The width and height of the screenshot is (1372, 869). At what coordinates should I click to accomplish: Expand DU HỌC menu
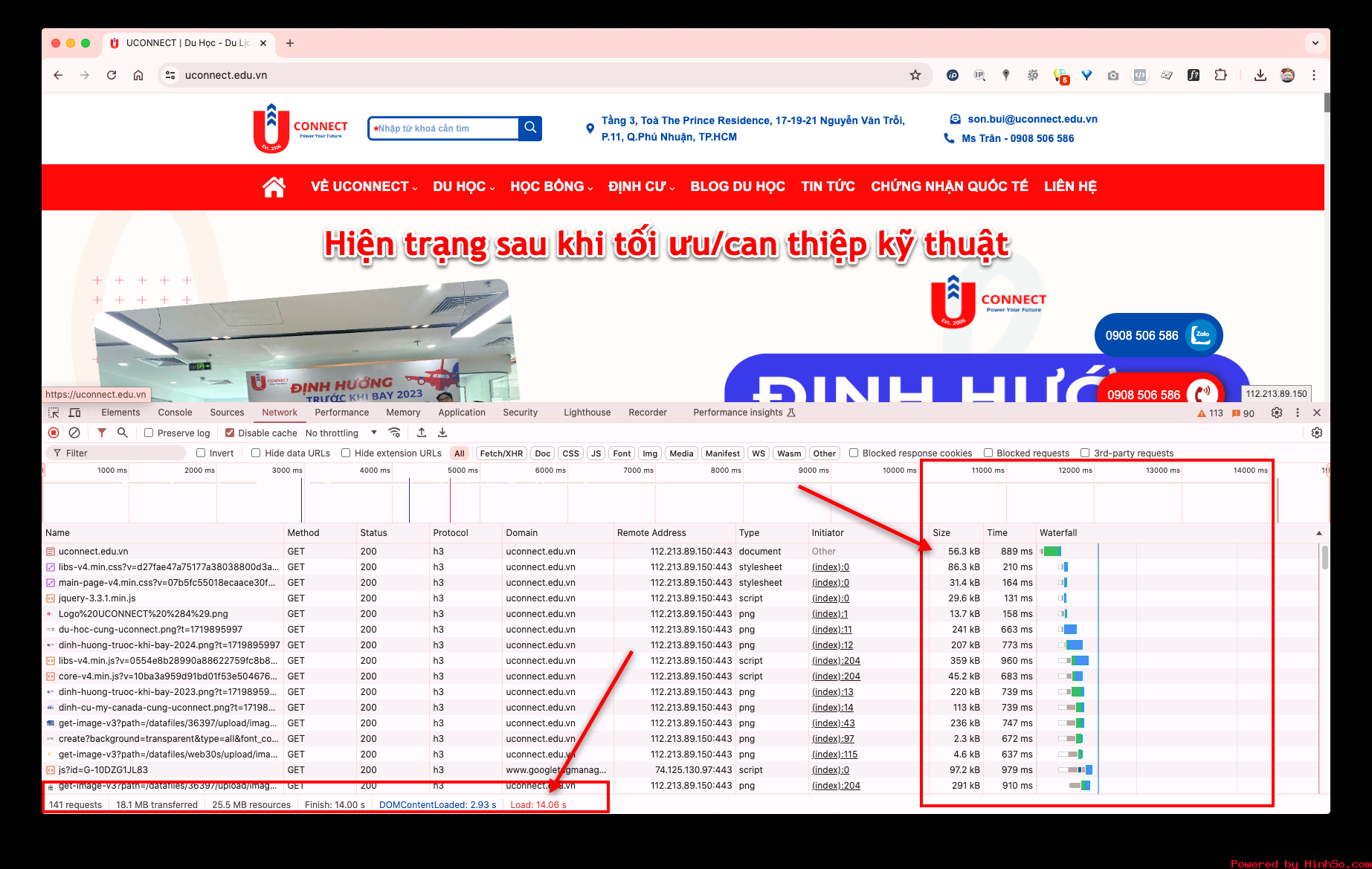pyautogui.click(x=464, y=187)
